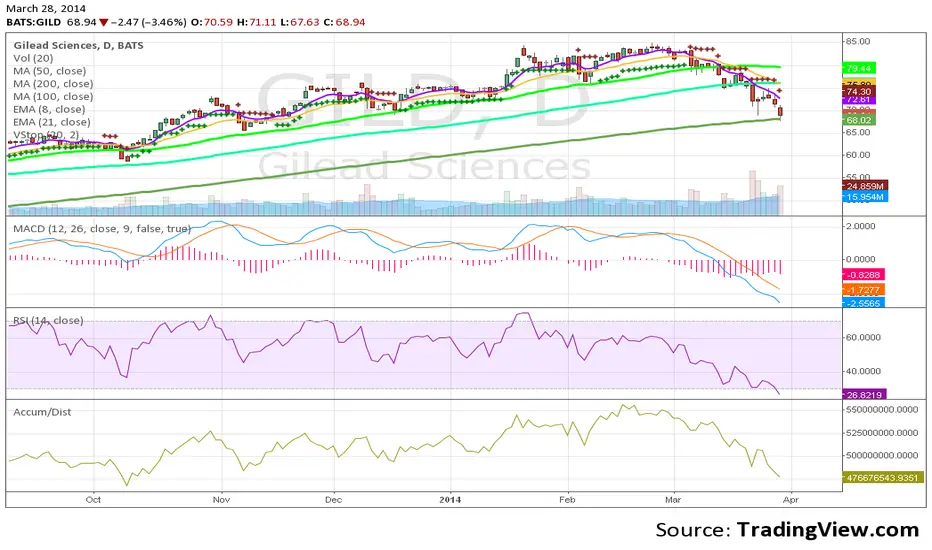Click the Nov label on time axis
Screen dimensions: 932x550
pyautogui.click(x=221, y=499)
